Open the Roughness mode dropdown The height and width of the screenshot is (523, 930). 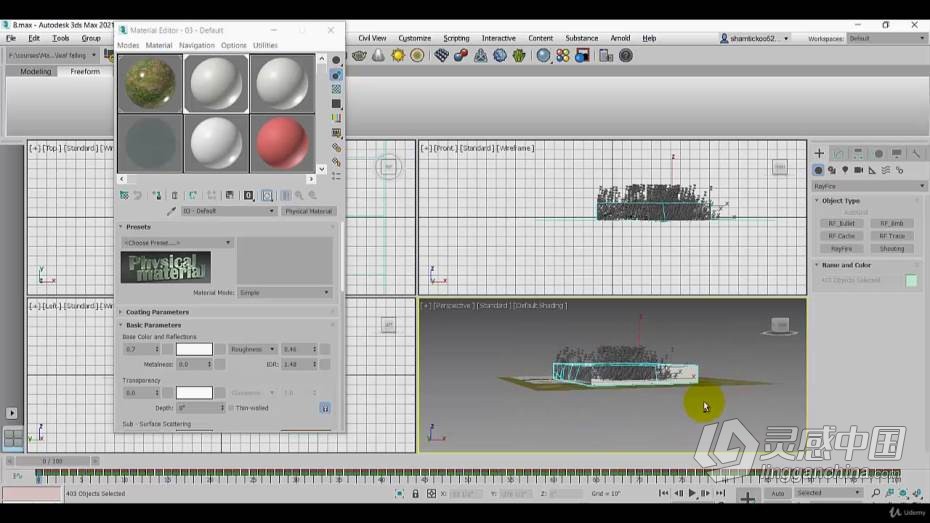pyautogui.click(x=253, y=349)
